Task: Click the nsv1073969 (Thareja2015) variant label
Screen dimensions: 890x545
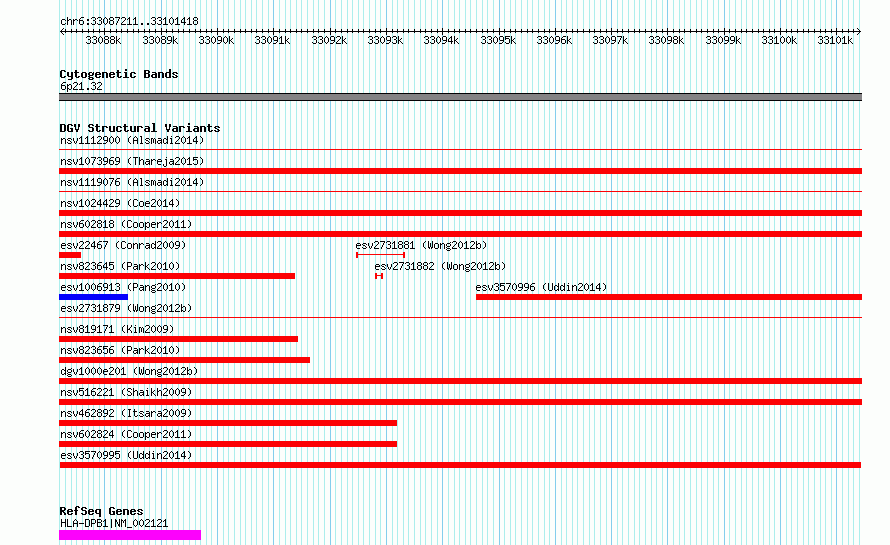Action: (132, 161)
